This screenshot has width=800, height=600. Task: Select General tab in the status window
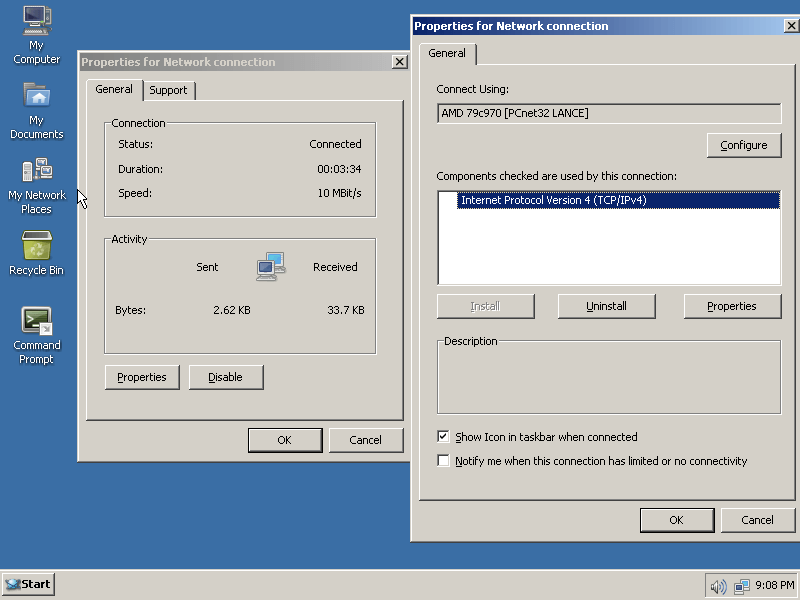tap(114, 89)
